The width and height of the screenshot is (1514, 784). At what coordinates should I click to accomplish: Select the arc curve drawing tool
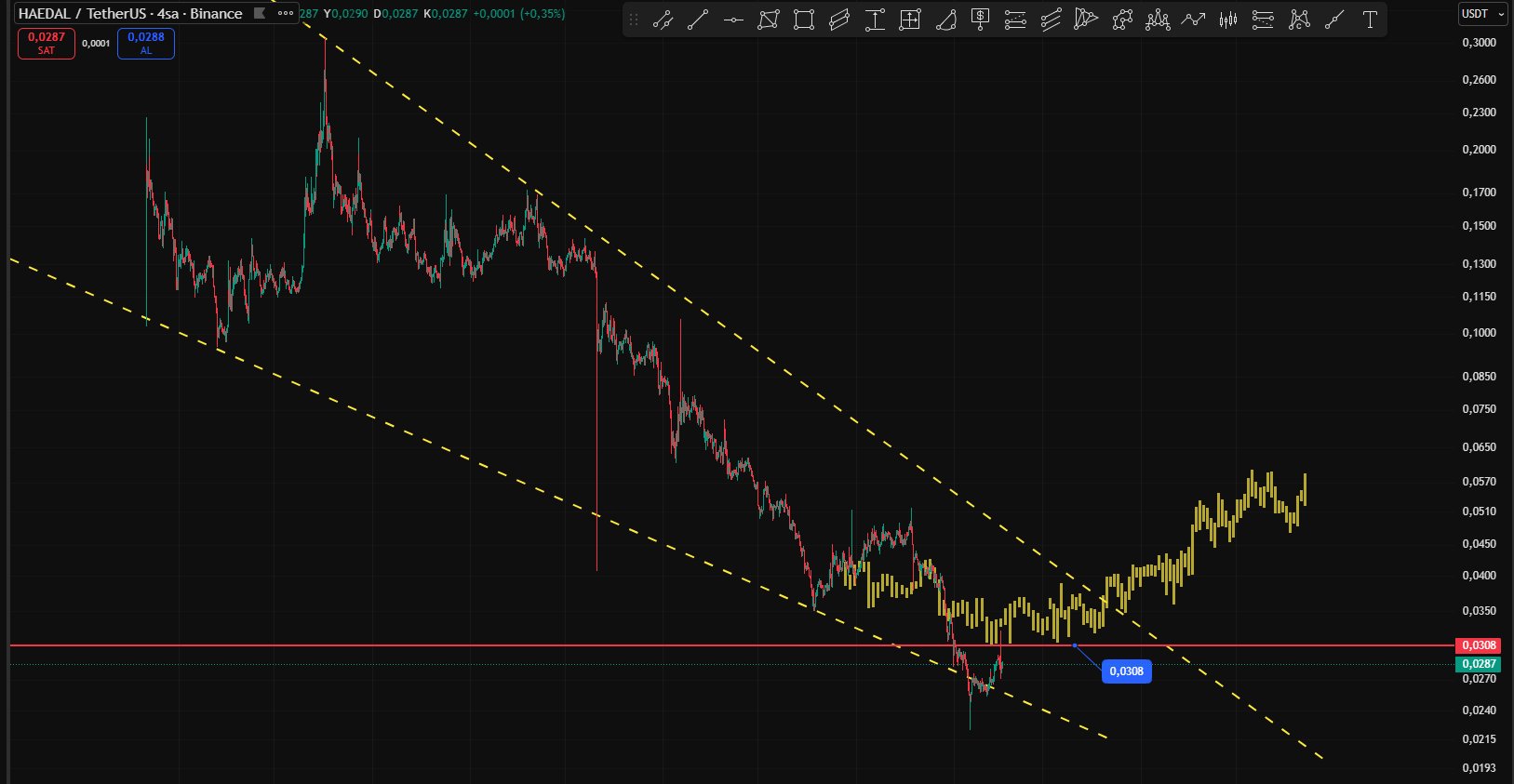pos(945,20)
